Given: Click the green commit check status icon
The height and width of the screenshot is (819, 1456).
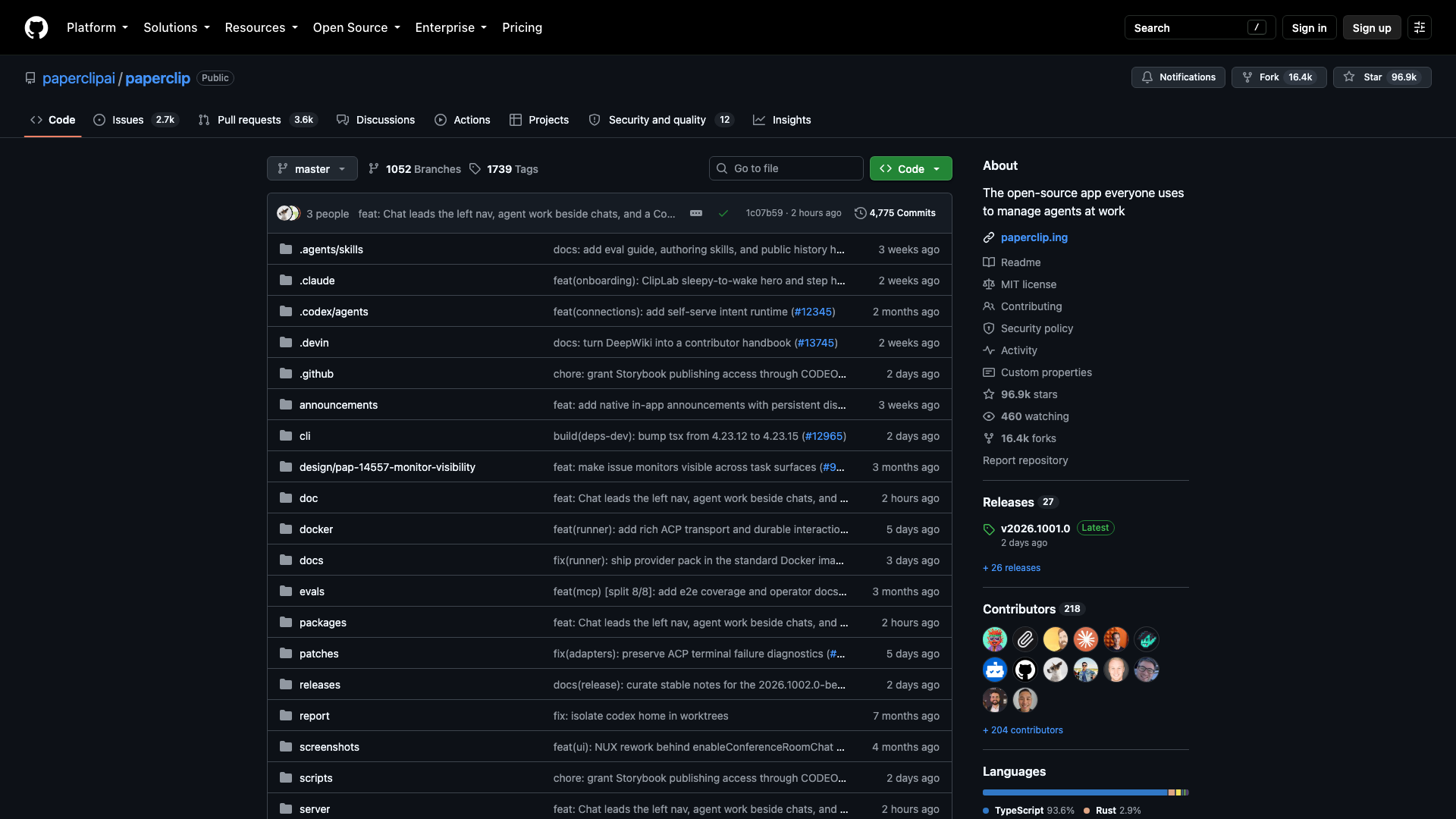Looking at the screenshot, I should pyautogui.click(x=723, y=213).
